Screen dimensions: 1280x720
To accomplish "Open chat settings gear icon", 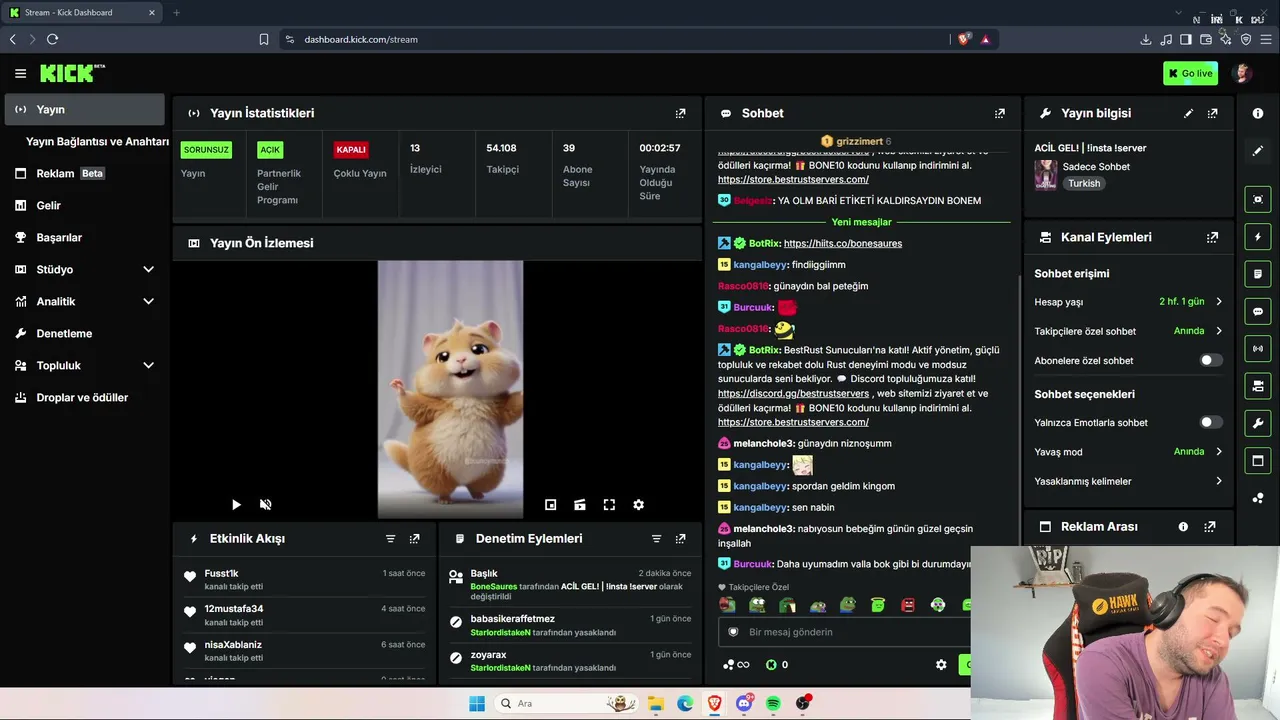I will click(x=941, y=664).
